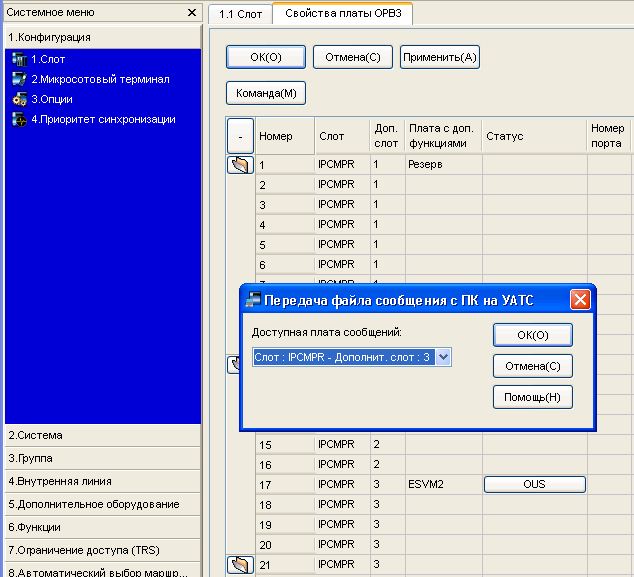This screenshot has width=634, height=577.
Task: Click Плата с доп. функциями header
Action: click(443, 136)
